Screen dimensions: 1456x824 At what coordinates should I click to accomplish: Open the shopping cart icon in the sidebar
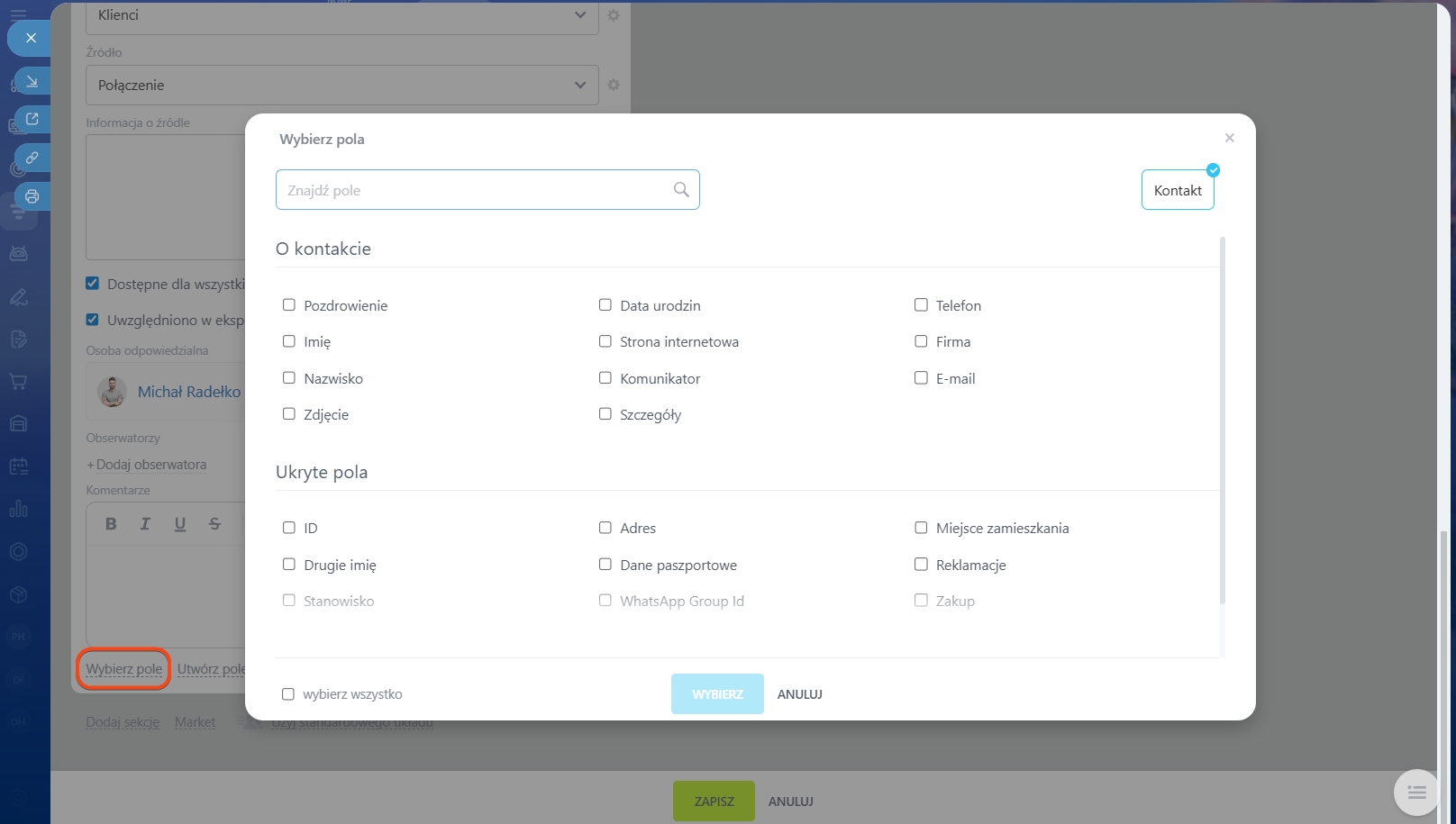tap(18, 381)
